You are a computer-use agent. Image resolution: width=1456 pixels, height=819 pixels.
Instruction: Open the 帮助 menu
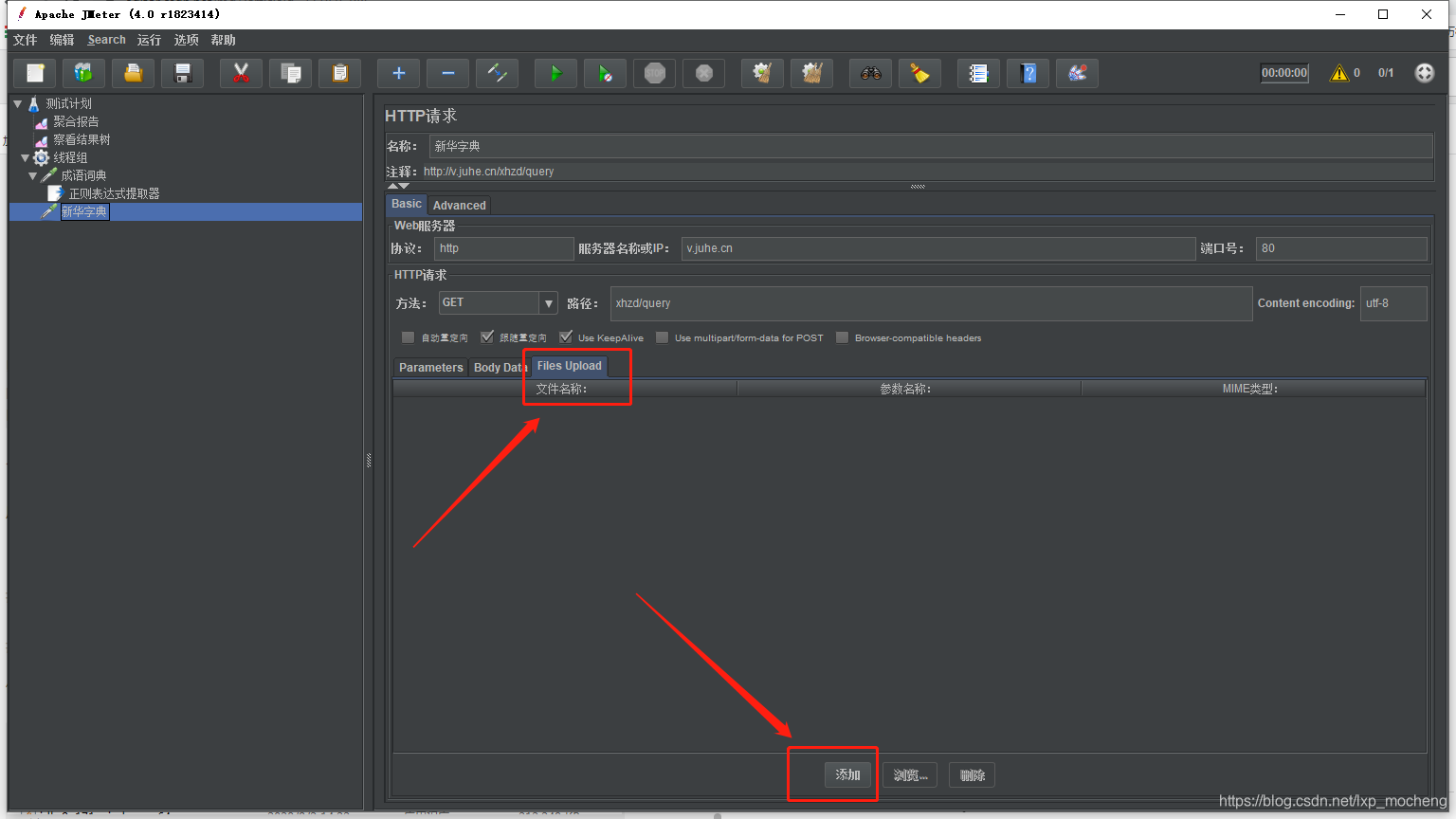(224, 40)
